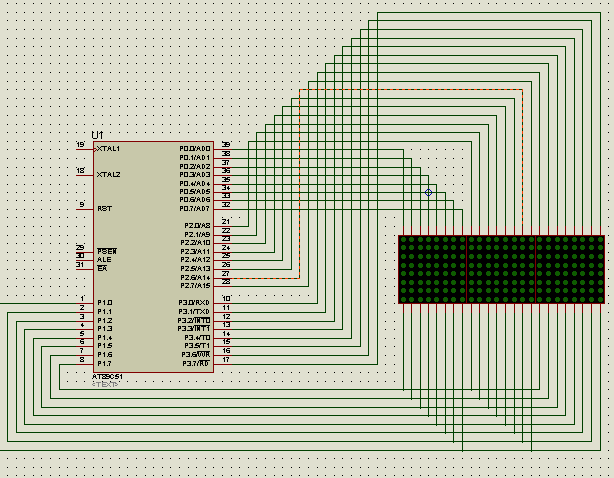Select the <TEXT> placeholder under the chip

(x=105, y=384)
